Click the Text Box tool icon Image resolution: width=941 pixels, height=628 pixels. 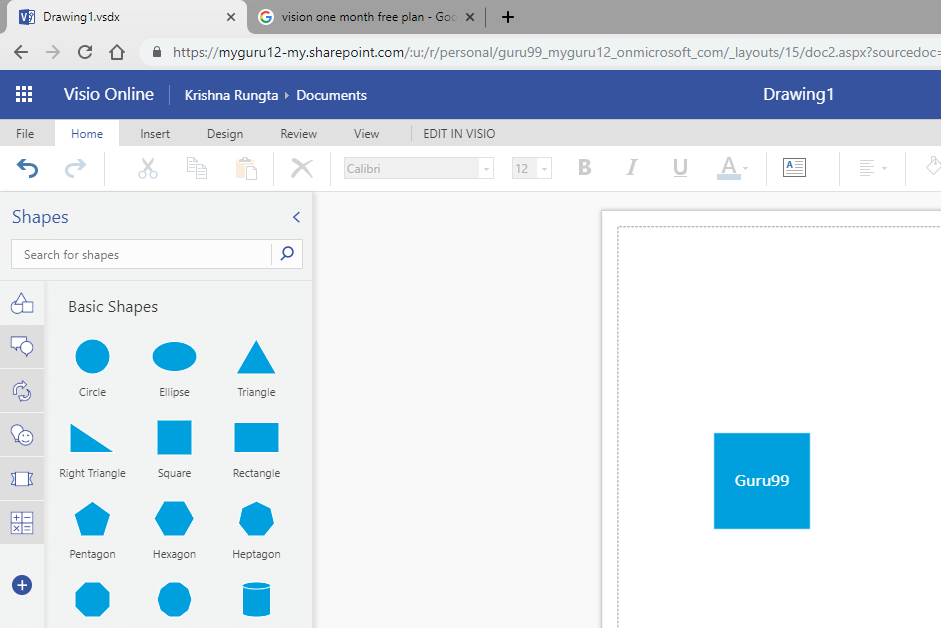794,168
